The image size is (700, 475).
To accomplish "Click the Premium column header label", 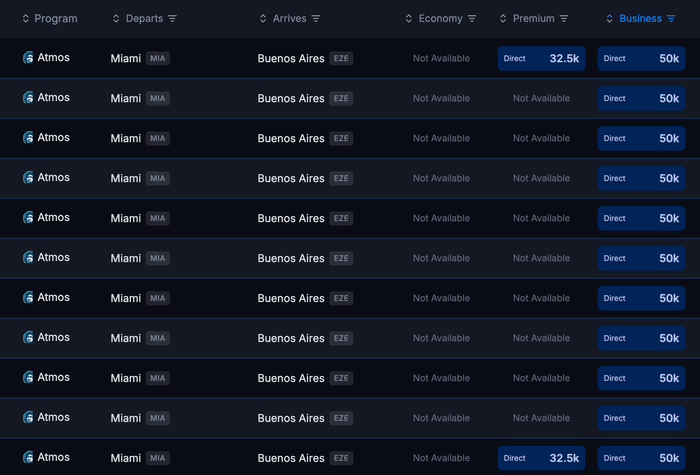I will pyautogui.click(x=533, y=18).
